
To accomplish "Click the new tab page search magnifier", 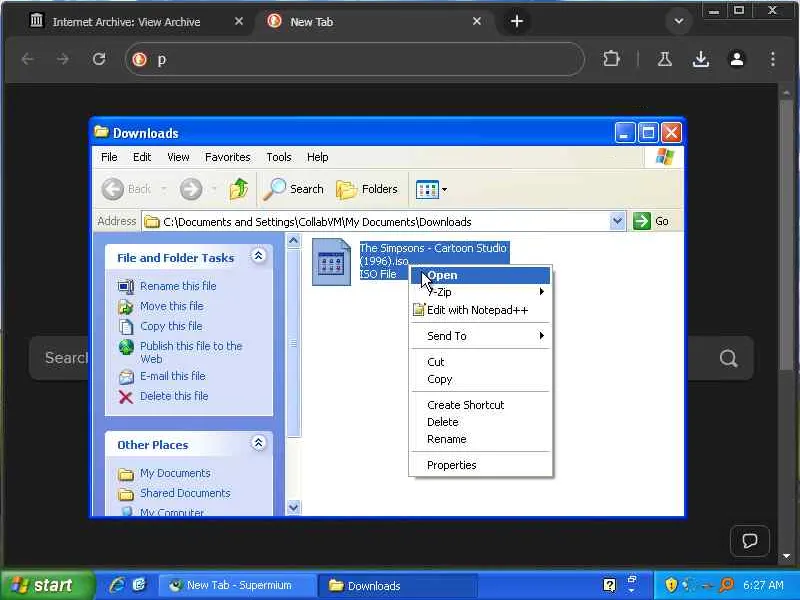I will pos(729,358).
